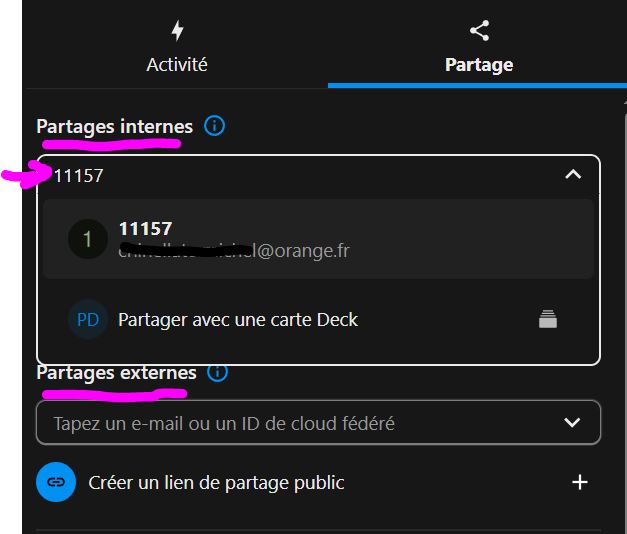The height and width of the screenshot is (534, 627).
Task: Click the lightning bolt Activité icon
Action: coord(177,30)
